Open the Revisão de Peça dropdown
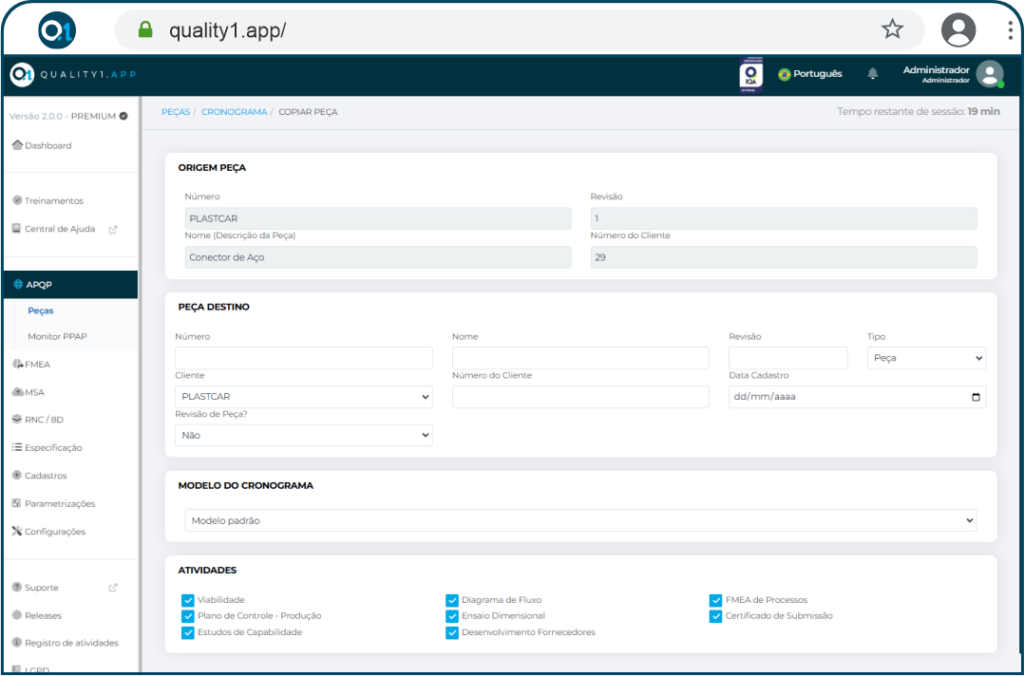 point(304,435)
